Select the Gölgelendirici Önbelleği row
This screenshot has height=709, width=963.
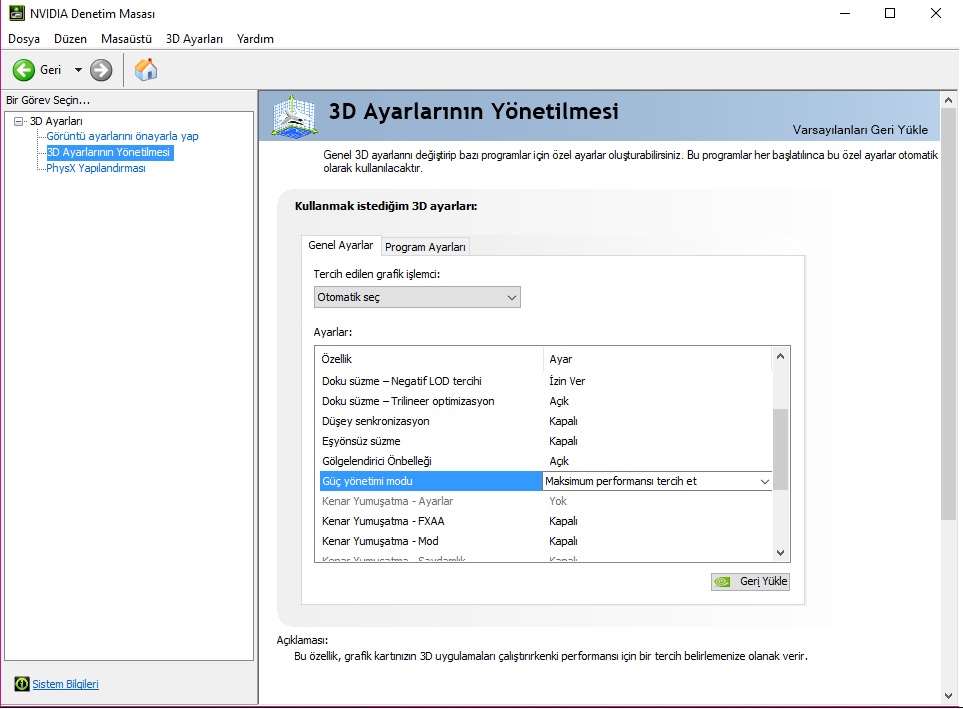[x=544, y=461]
